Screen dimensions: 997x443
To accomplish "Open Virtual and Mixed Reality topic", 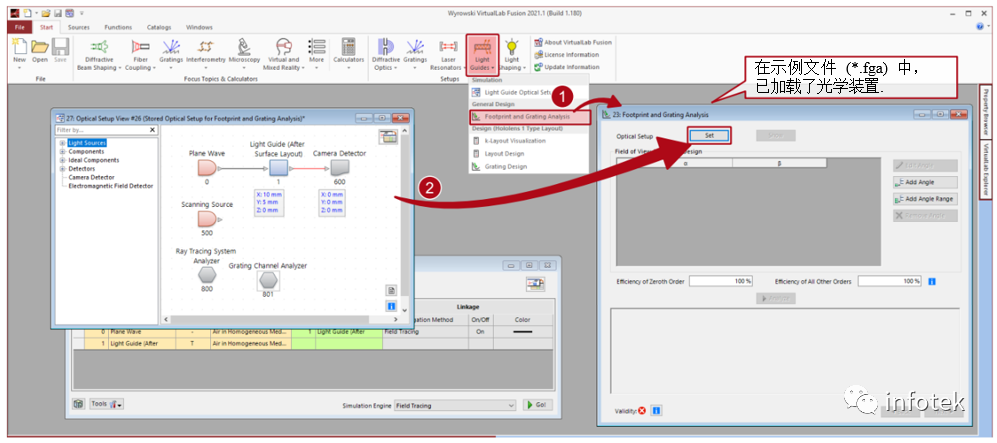I will tap(283, 54).
